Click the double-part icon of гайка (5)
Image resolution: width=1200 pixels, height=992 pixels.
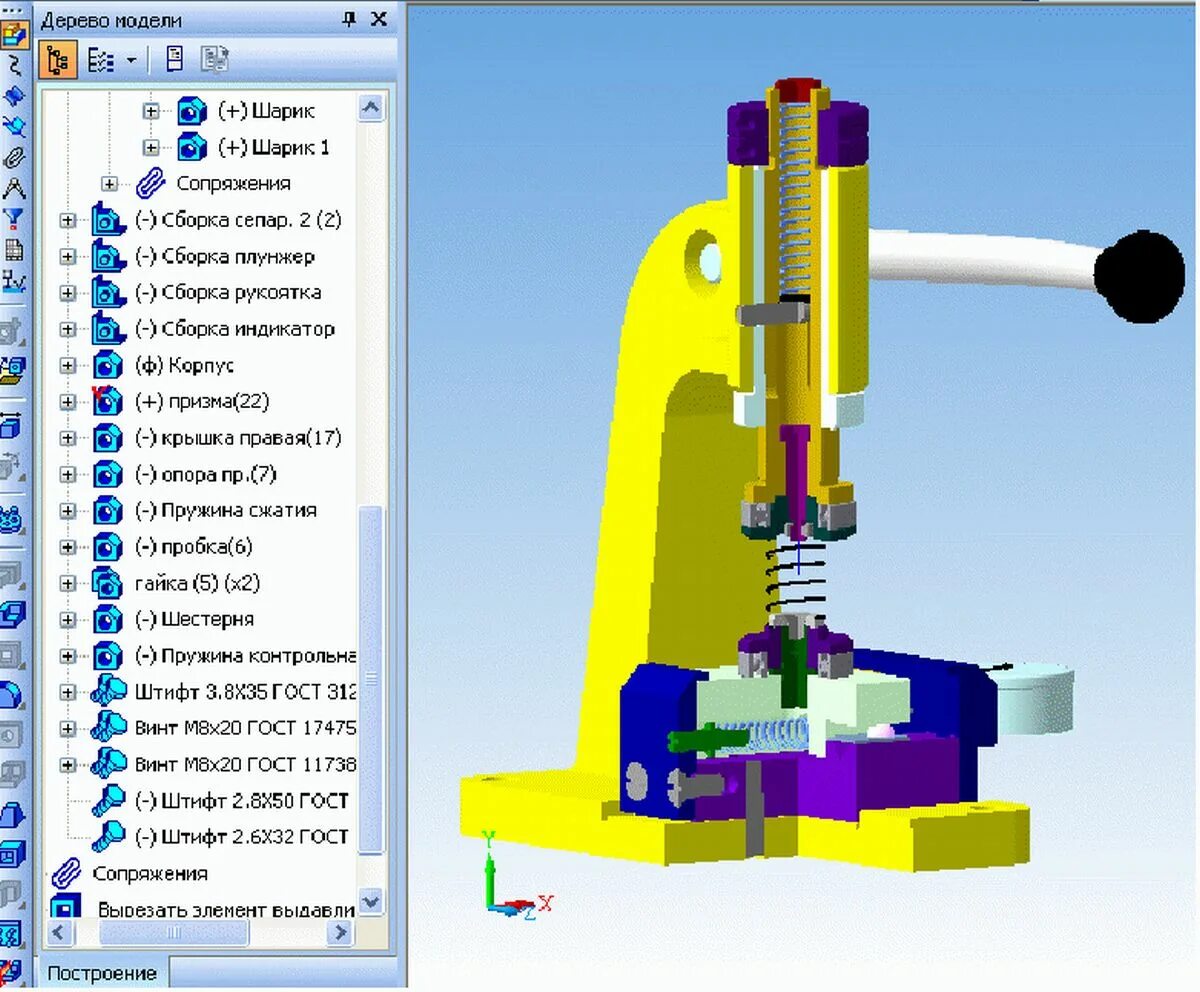tap(106, 582)
